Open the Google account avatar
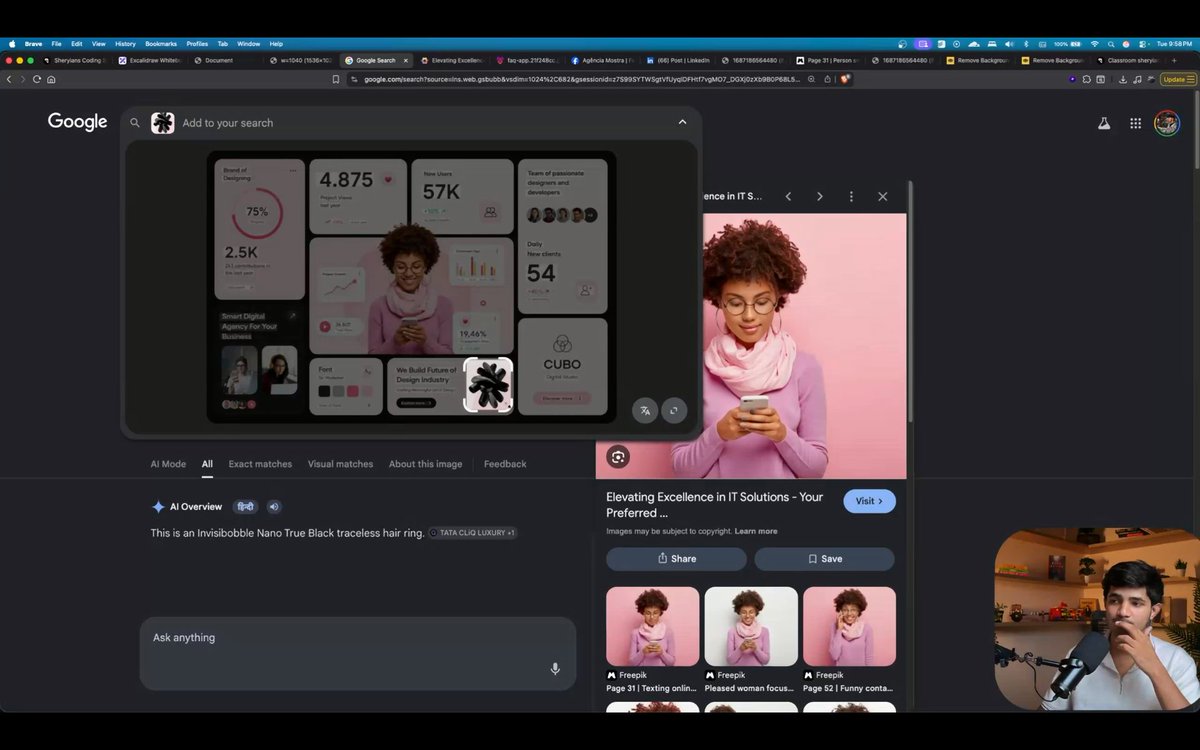Viewport: 1200px width, 750px height. point(1167,123)
